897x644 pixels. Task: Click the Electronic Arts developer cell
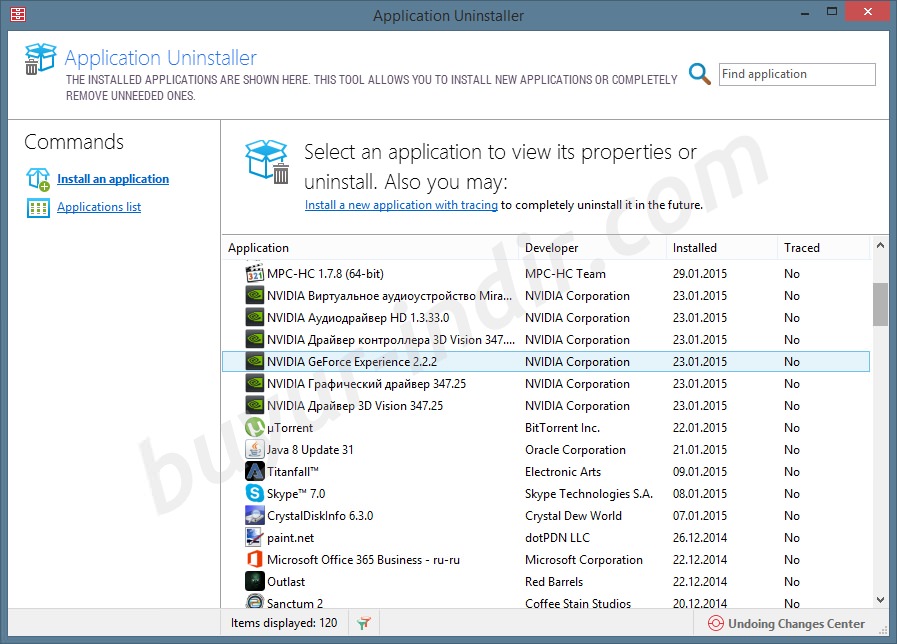click(563, 472)
